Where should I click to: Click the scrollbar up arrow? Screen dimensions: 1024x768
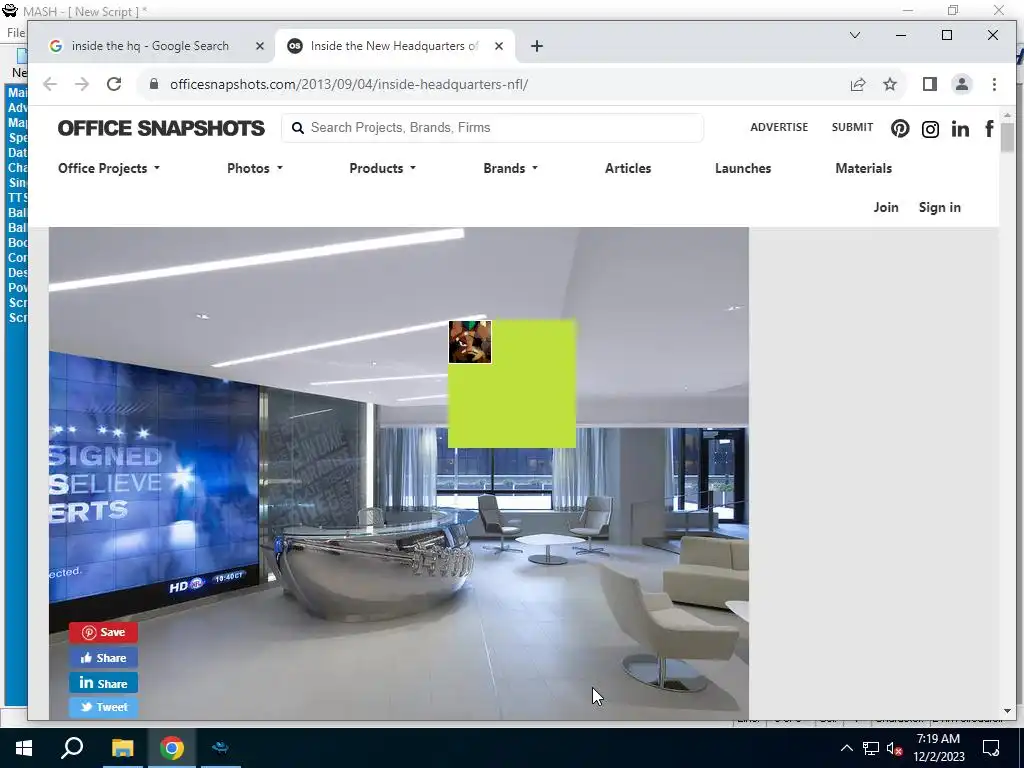(1007, 114)
